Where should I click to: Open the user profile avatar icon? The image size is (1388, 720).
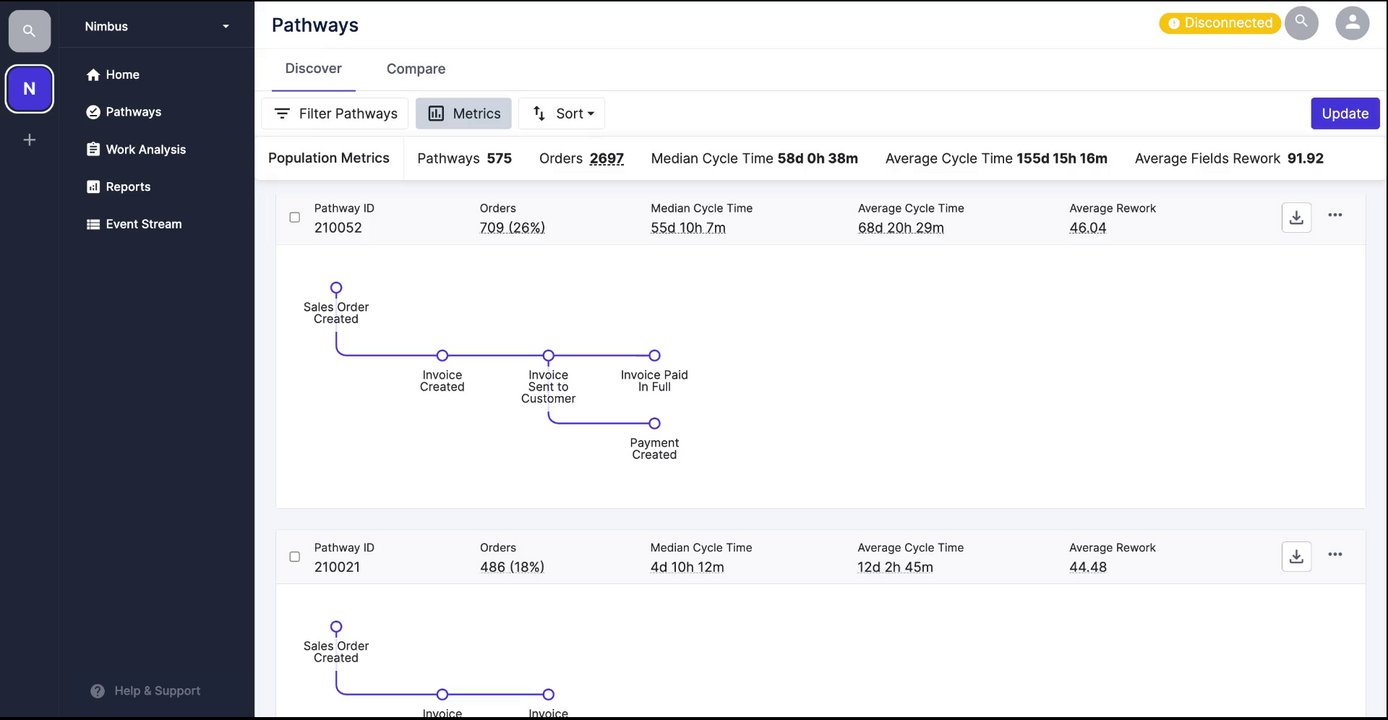1352,23
